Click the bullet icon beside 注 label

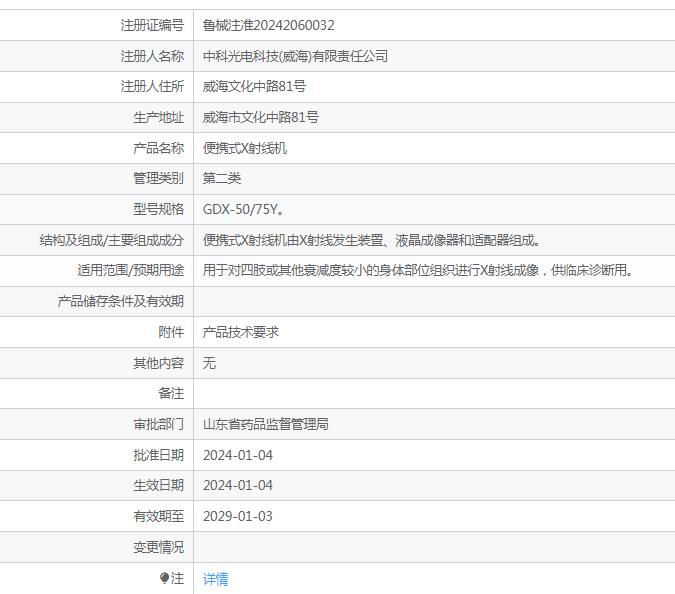[x=164, y=578]
